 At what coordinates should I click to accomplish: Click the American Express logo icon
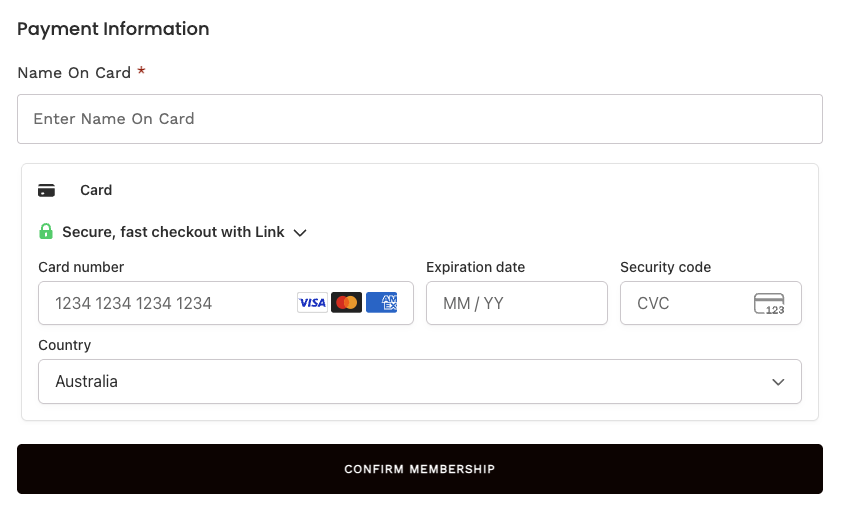381,303
